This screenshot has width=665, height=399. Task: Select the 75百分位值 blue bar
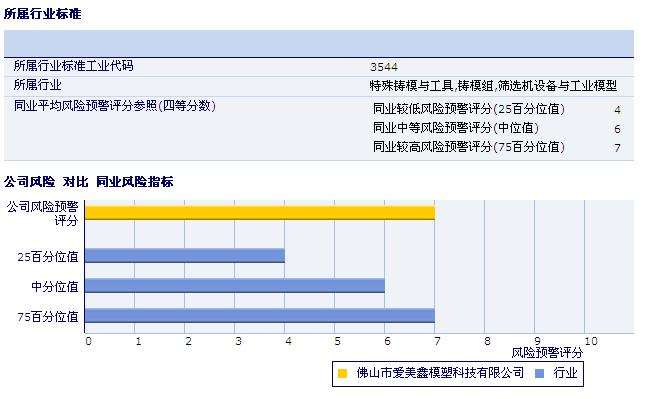coord(260,315)
